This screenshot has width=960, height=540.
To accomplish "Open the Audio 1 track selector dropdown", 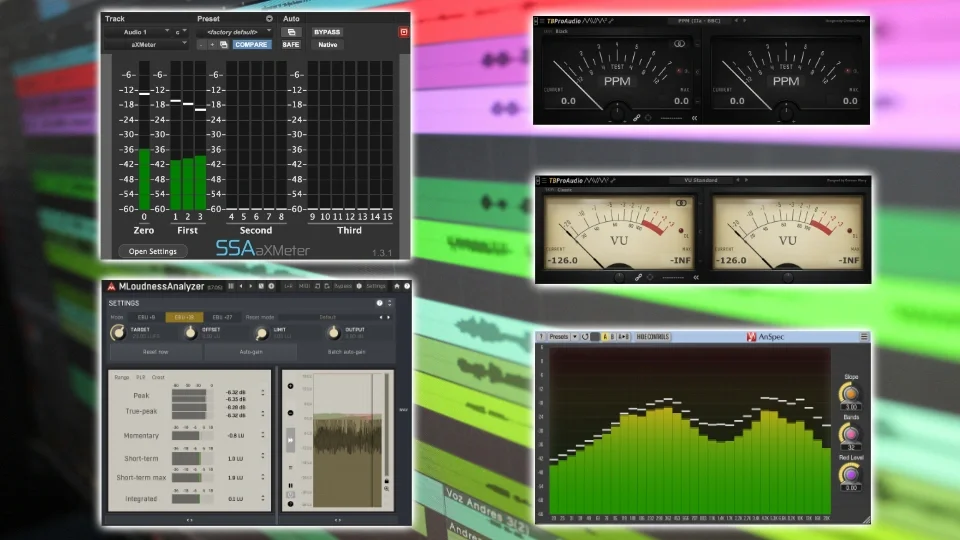I will 139,32.
